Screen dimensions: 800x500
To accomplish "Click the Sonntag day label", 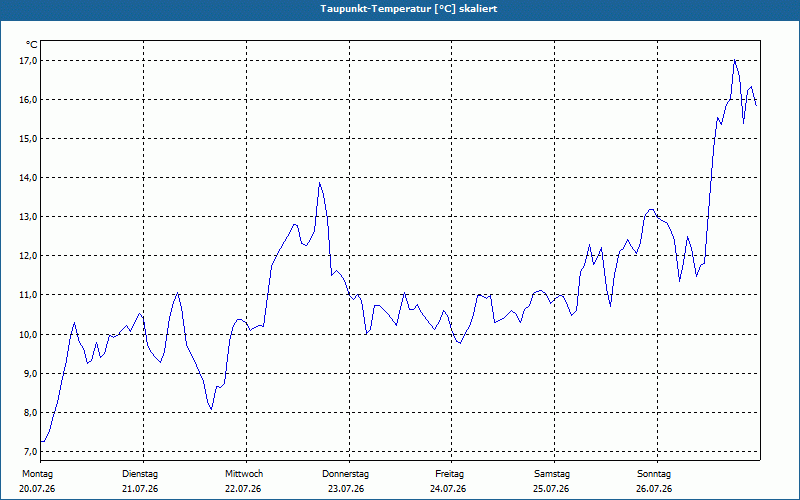I will coord(654,474).
